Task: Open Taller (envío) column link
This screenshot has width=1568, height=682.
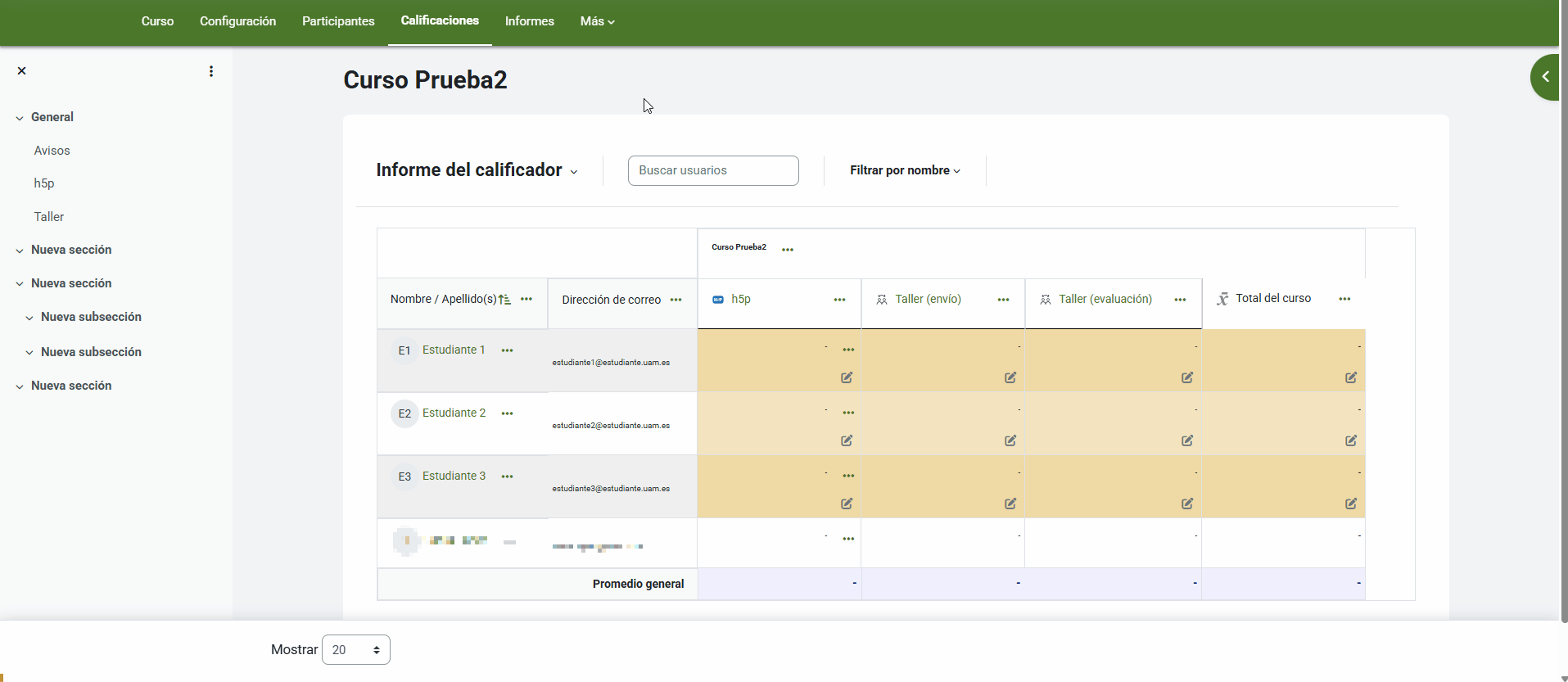Action: point(928,299)
